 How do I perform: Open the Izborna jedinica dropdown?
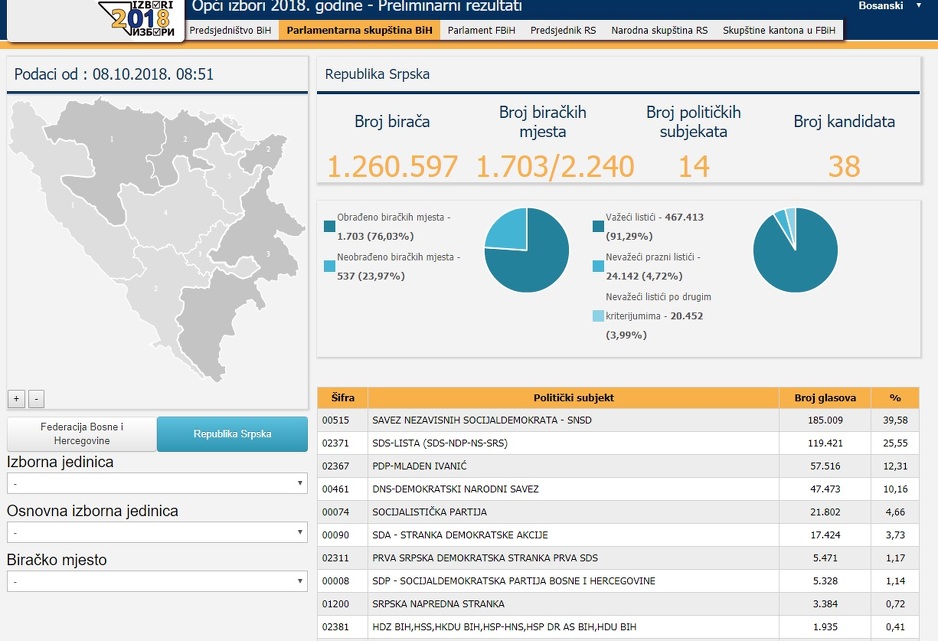click(x=157, y=484)
